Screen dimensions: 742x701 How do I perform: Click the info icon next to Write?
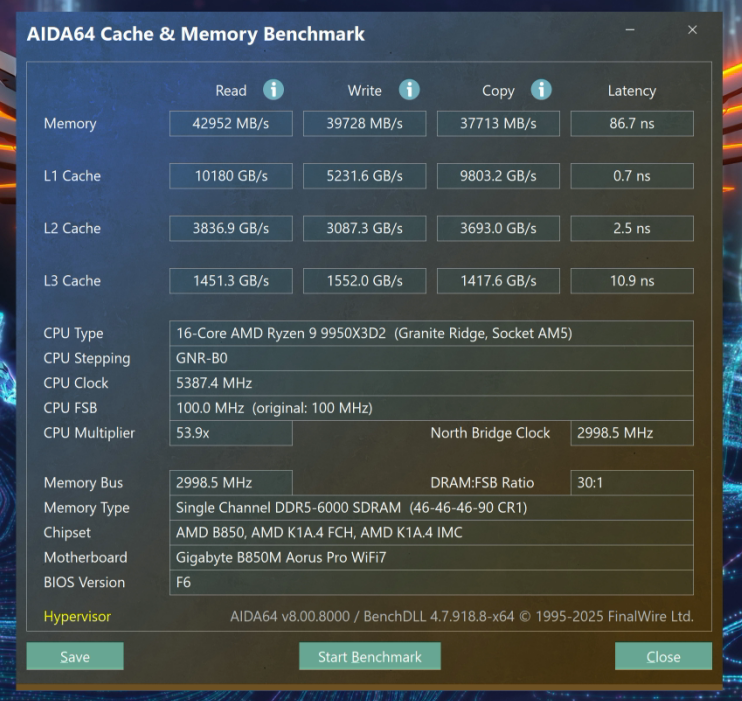pyautogui.click(x=409, y=89)
